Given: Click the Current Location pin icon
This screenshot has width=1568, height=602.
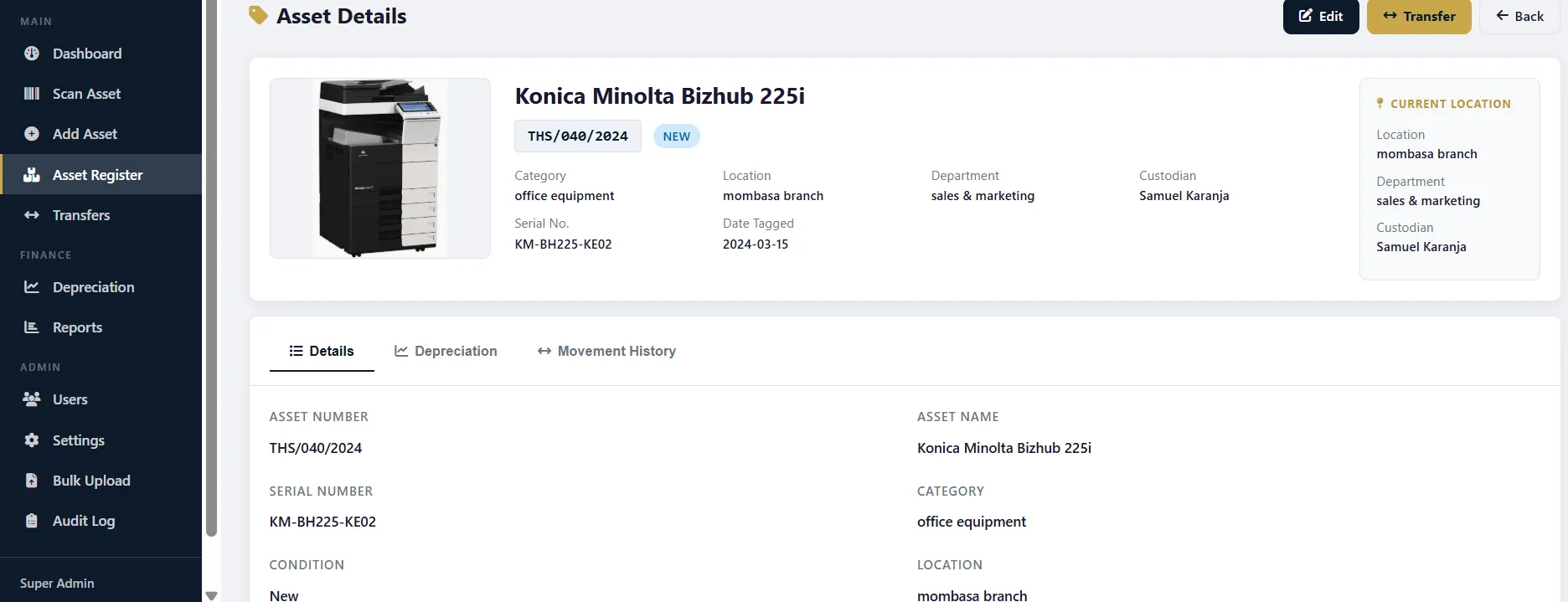Looking at the screenshot, I should (x=1380, y=104).
